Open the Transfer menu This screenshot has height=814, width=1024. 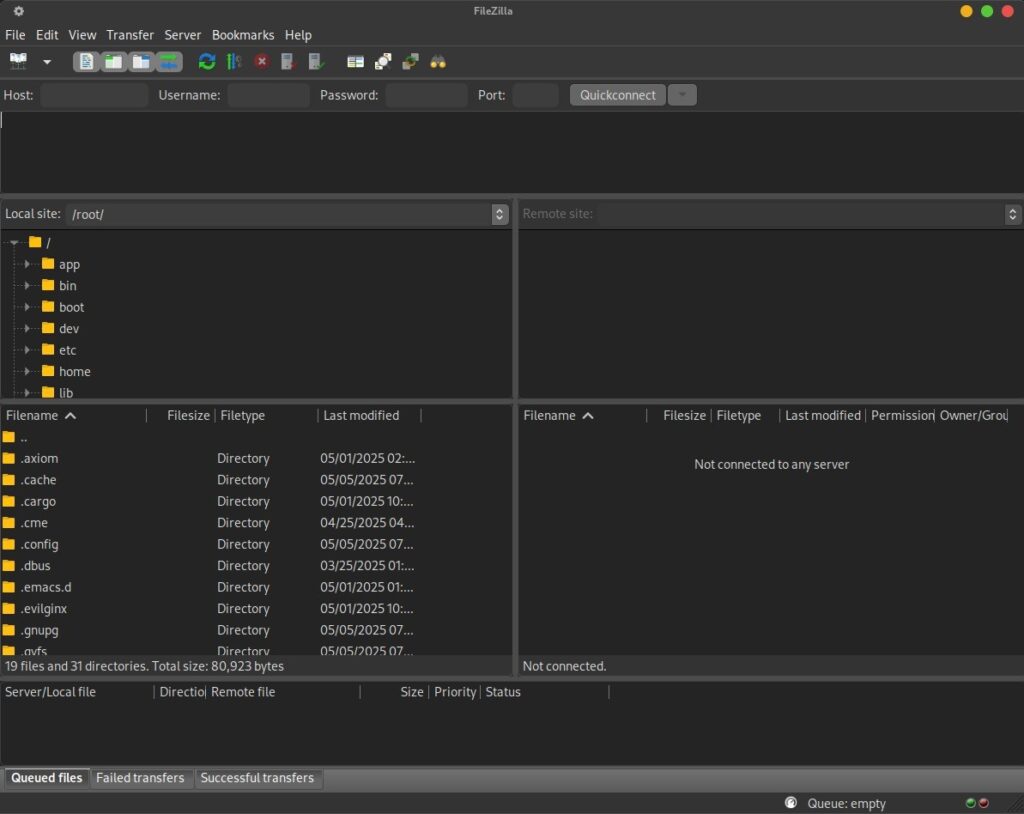[x=130, y=35]
